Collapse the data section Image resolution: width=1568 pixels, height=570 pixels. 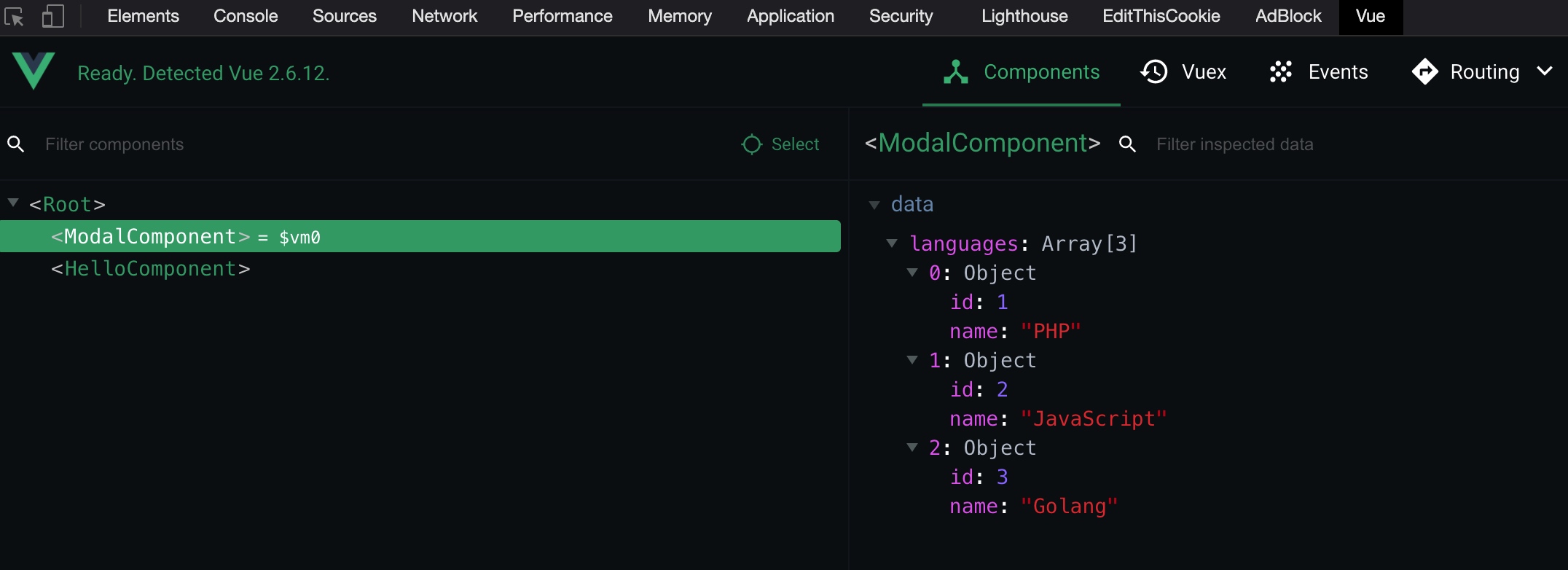coord(874,205)
